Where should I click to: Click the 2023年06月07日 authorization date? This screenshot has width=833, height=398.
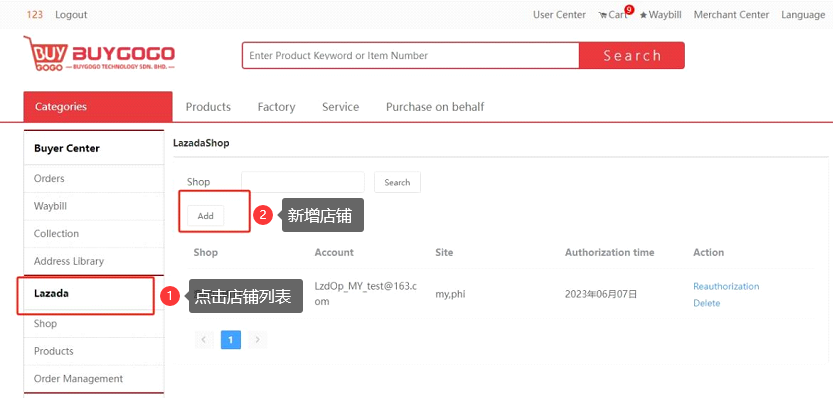tap(601, 294)
